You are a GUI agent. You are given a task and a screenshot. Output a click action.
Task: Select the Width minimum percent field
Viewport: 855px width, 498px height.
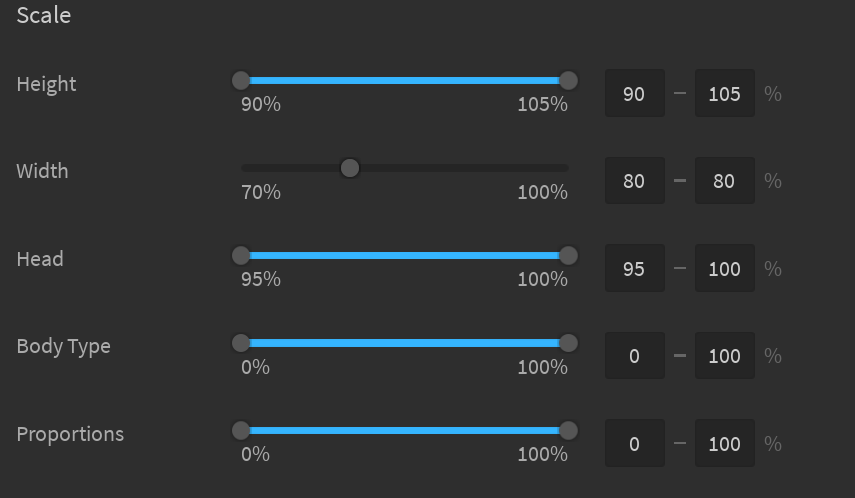pyautogui.click(x=634, y=181)
